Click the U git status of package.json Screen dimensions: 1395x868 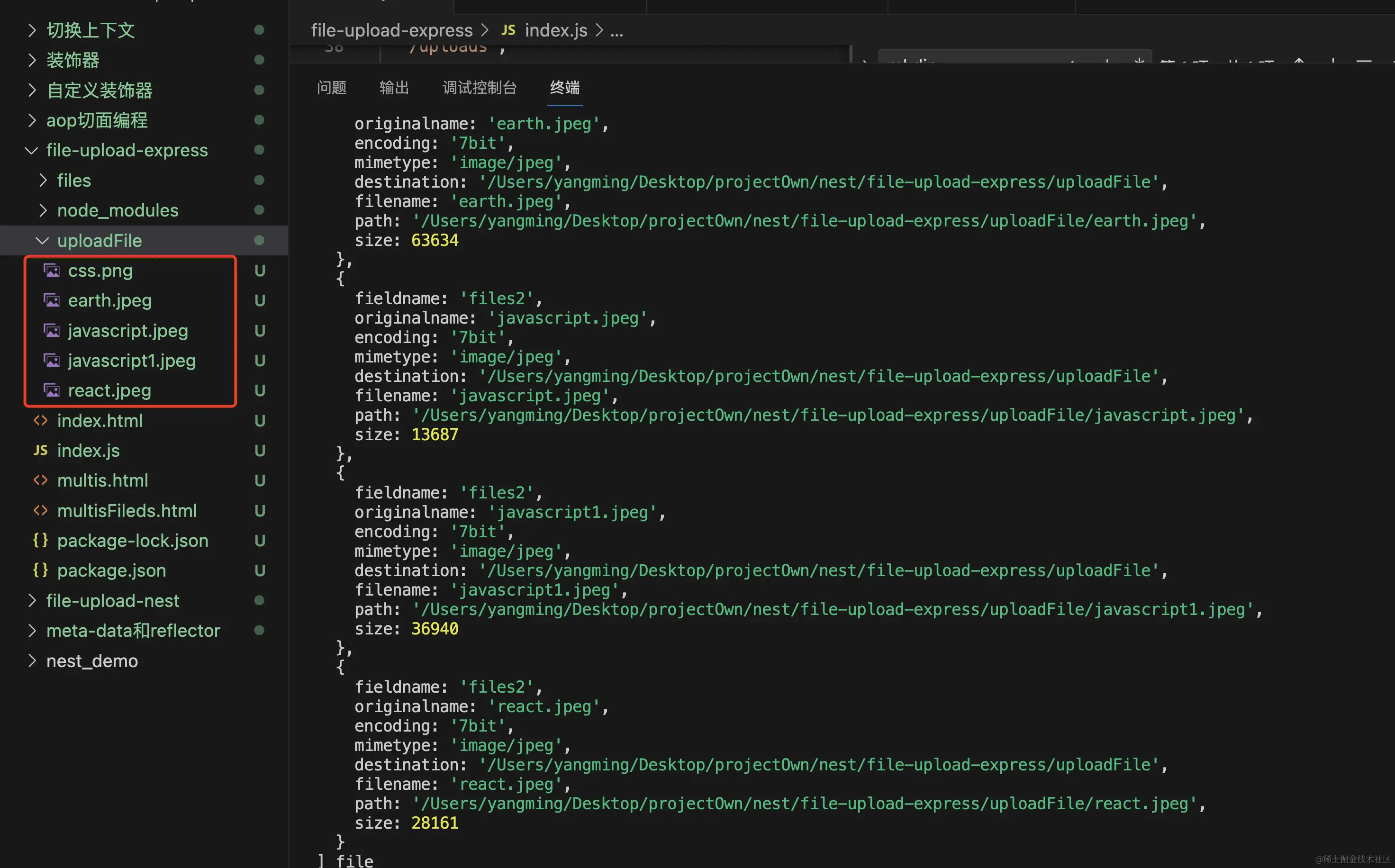[260, 570]
